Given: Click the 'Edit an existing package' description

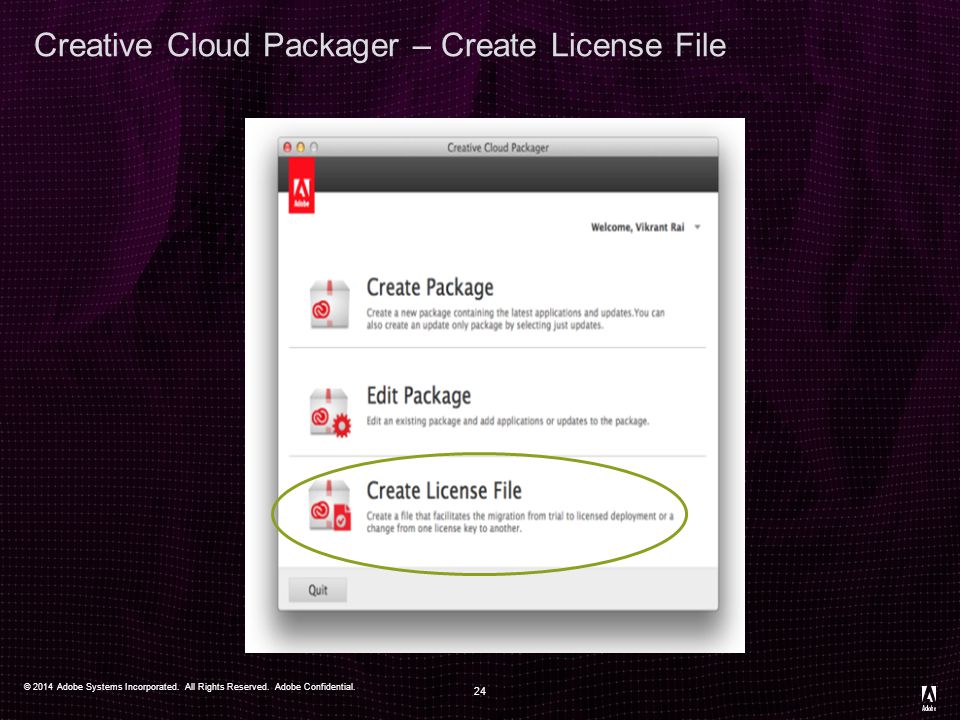Looking at the screenshot, I should click(508, 421).
